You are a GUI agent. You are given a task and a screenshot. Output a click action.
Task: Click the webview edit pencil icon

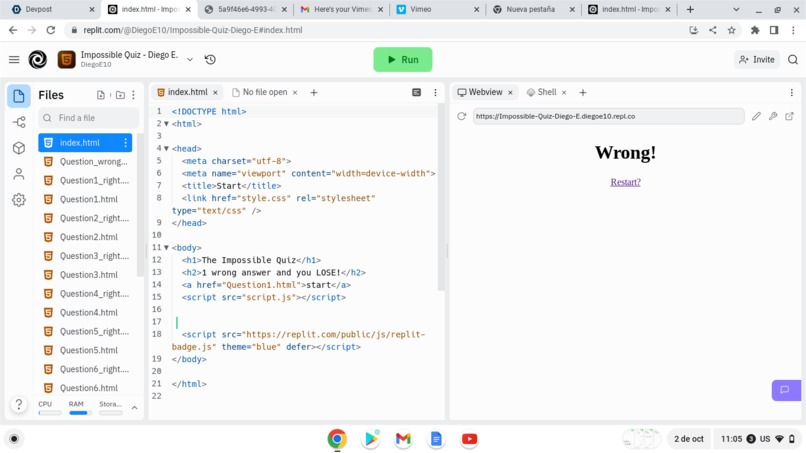(x=756, y=116)
